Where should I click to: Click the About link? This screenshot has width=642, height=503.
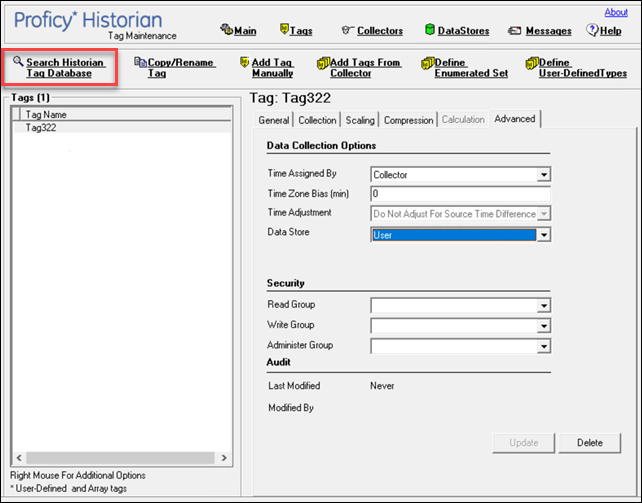[x=616, y=12]
